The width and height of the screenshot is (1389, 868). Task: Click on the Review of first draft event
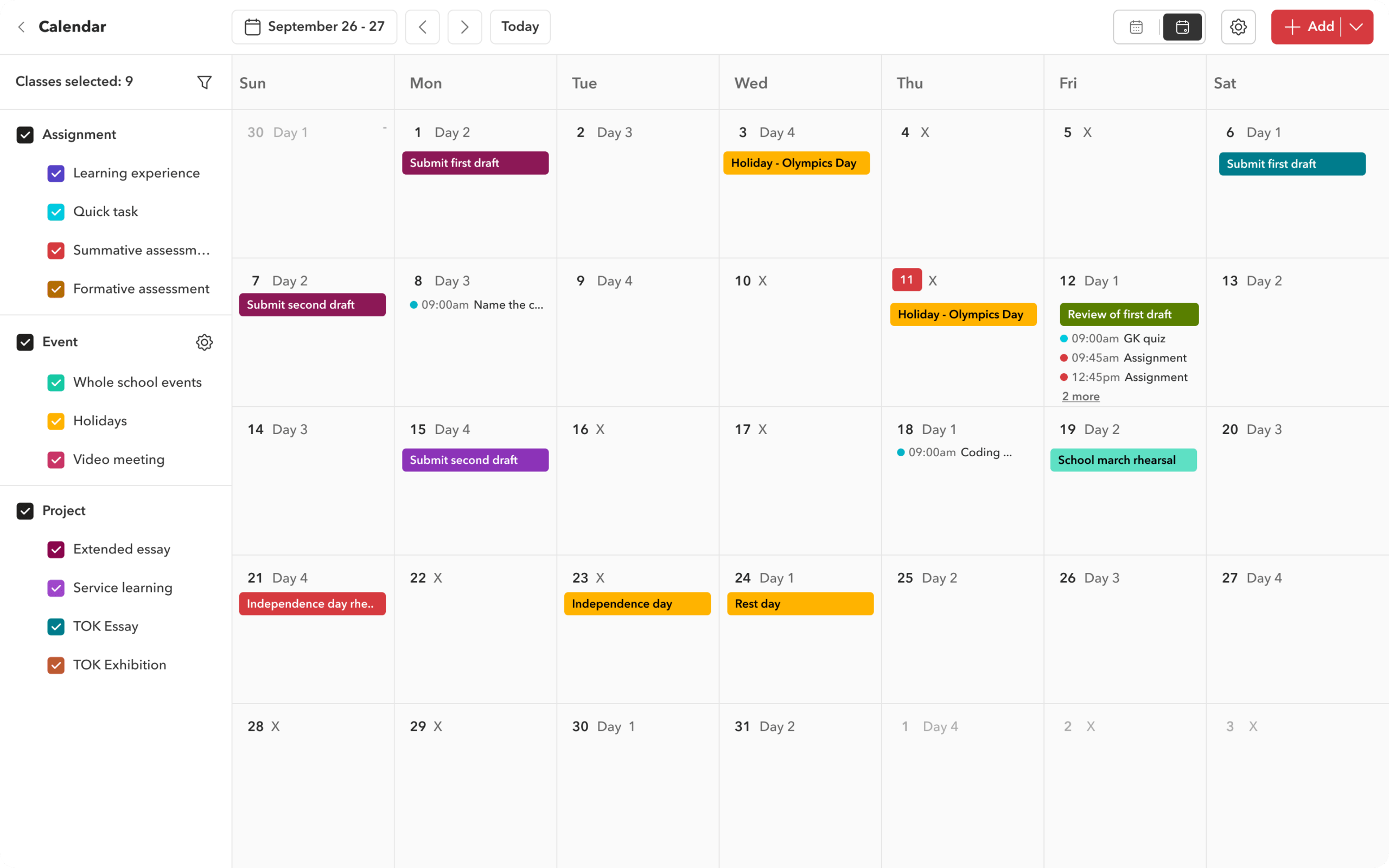1128,314
